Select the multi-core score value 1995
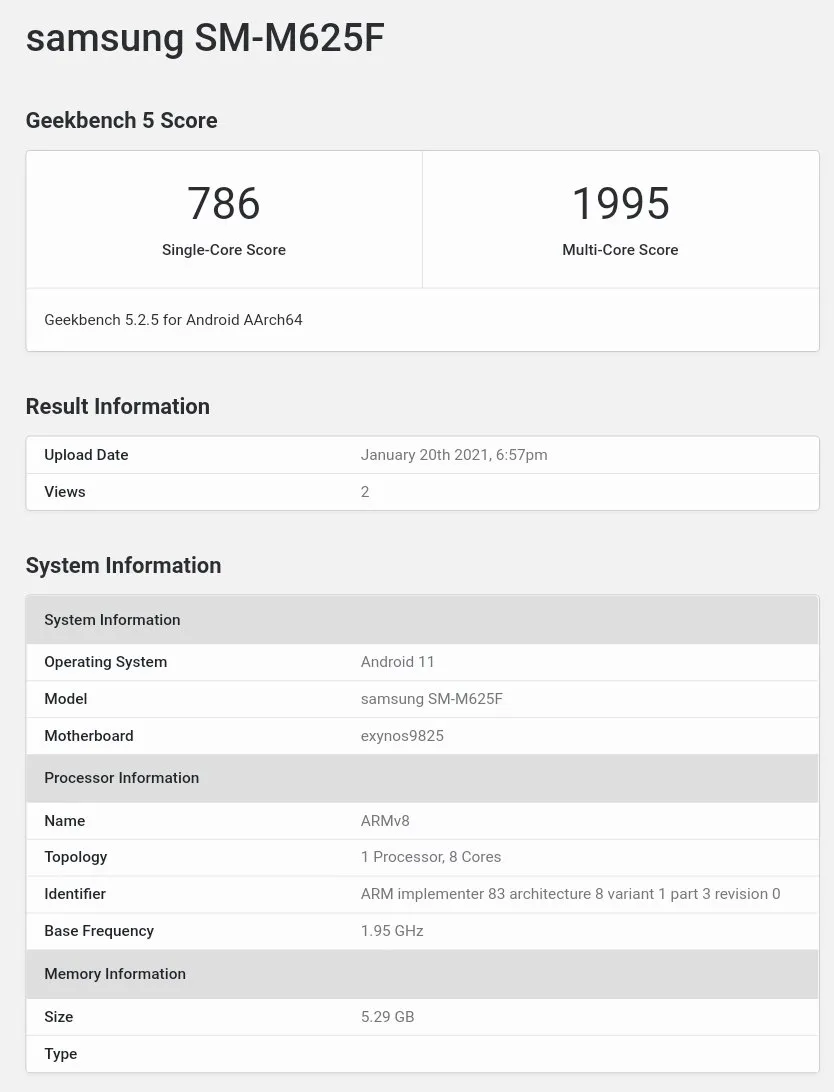 [x=620, y=204]
